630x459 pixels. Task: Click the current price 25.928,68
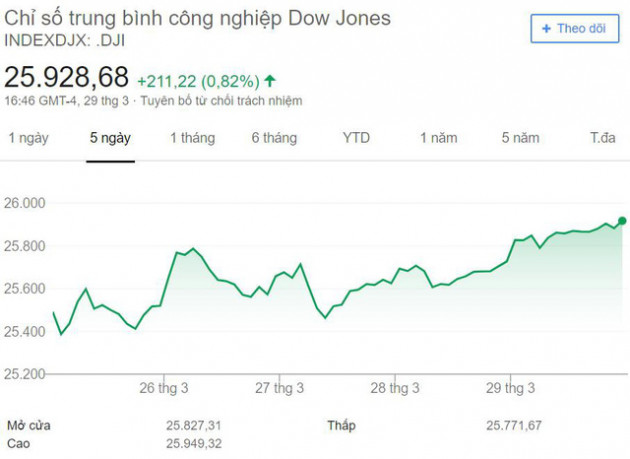point(67,77)
